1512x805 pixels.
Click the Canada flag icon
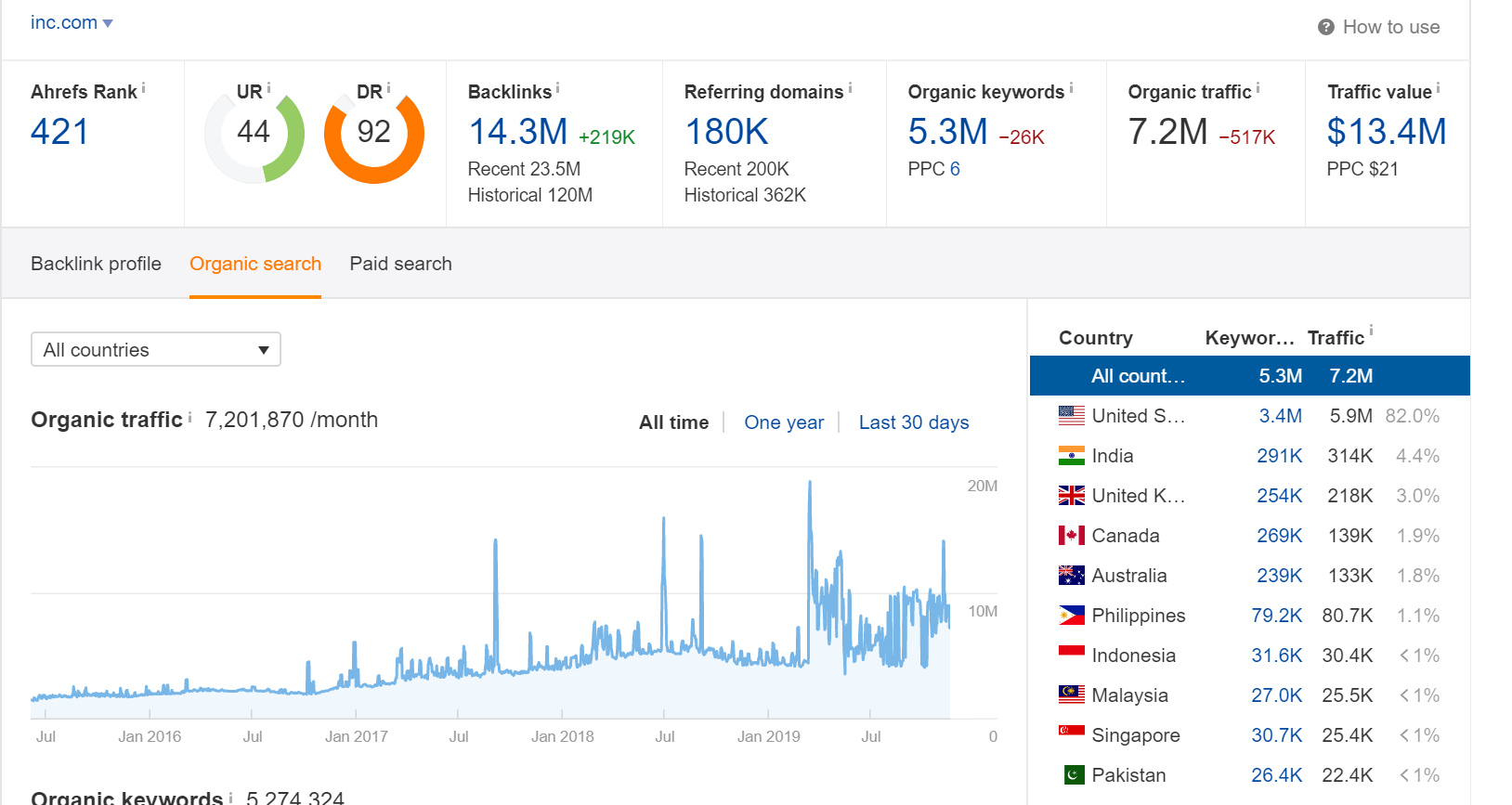[x=1072, y=536]
